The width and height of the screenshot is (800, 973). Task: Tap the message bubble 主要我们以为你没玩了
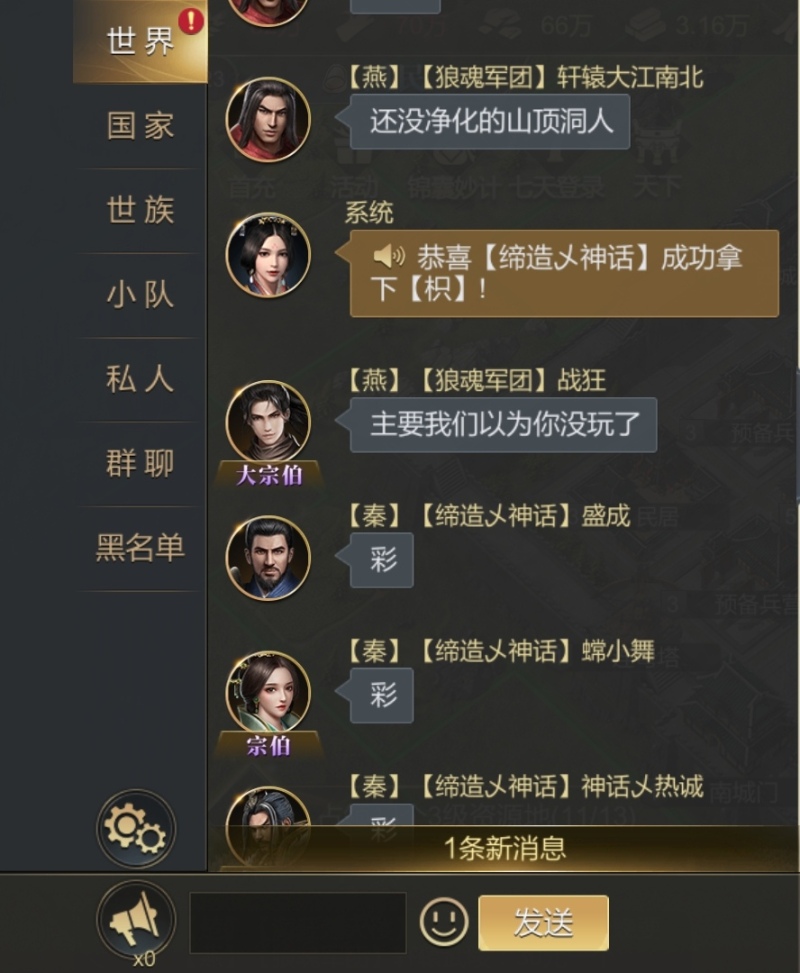click(x=503, y=424)
